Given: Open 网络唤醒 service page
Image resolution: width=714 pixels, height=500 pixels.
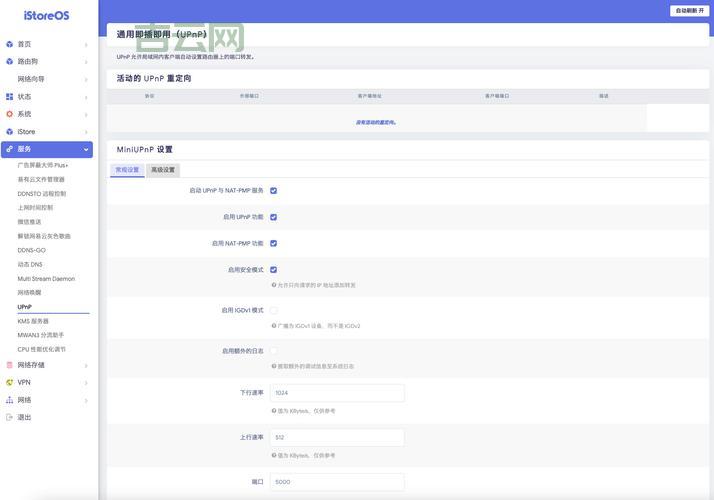Looking at the screenshot, I should pyautogui.click(x=29, y=292).
